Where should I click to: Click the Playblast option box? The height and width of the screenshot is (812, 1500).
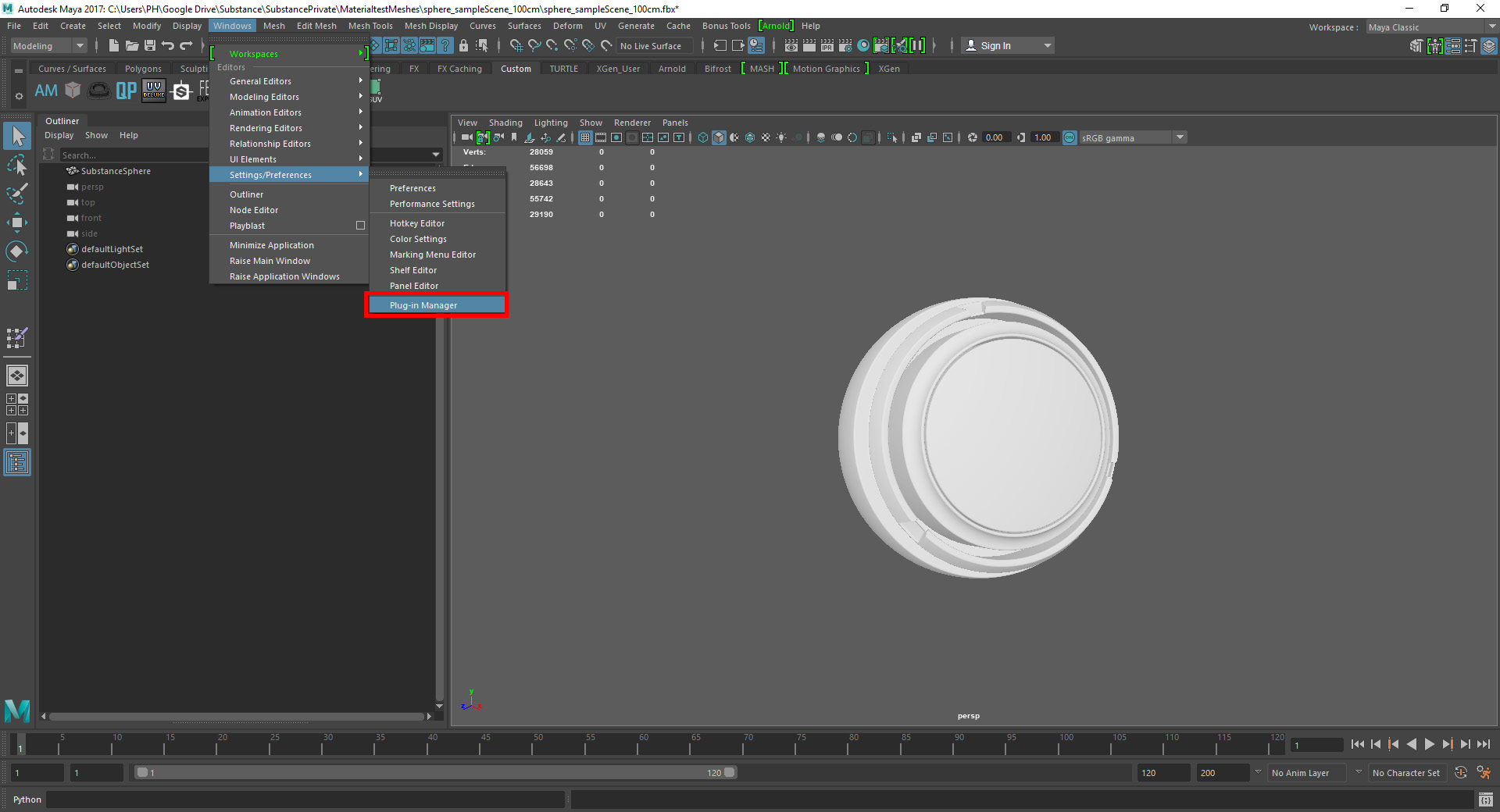360,226
